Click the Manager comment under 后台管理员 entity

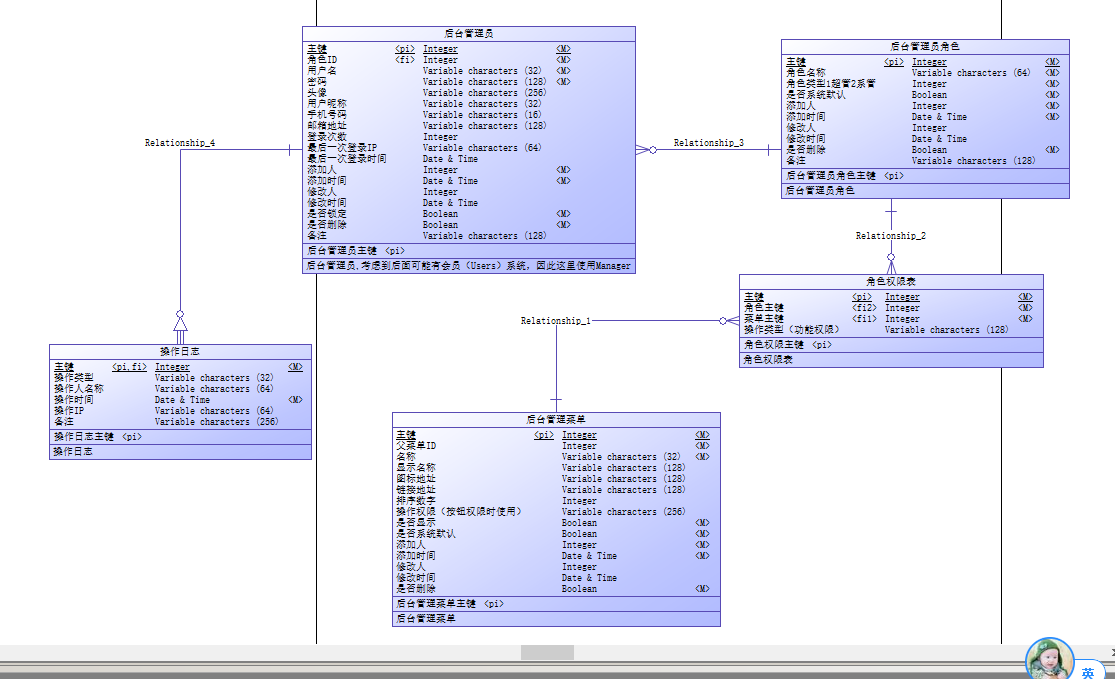pos(469,266)
